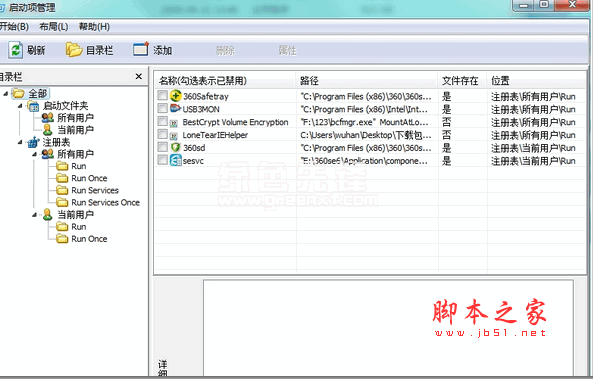Image resolution: width=593 pixels, height=379 pixels.
Task: Click F:\123\bcfmgr.exe path cell
Action: pyautogui.click(x=364, y=122)
